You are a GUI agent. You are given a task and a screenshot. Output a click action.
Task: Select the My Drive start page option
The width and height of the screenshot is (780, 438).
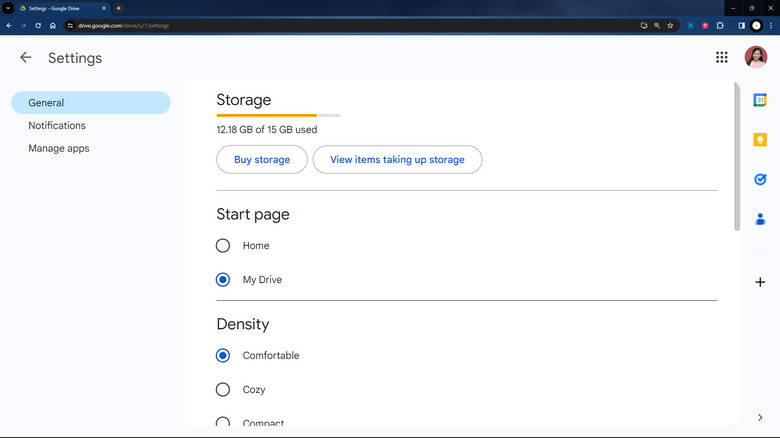(x=223, y=280)
